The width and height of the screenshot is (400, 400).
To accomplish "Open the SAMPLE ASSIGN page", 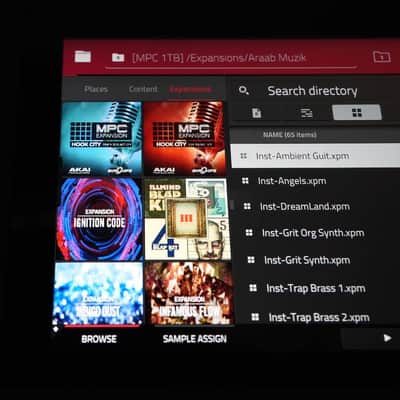I will pyautogui.click(x=195, y=339).
